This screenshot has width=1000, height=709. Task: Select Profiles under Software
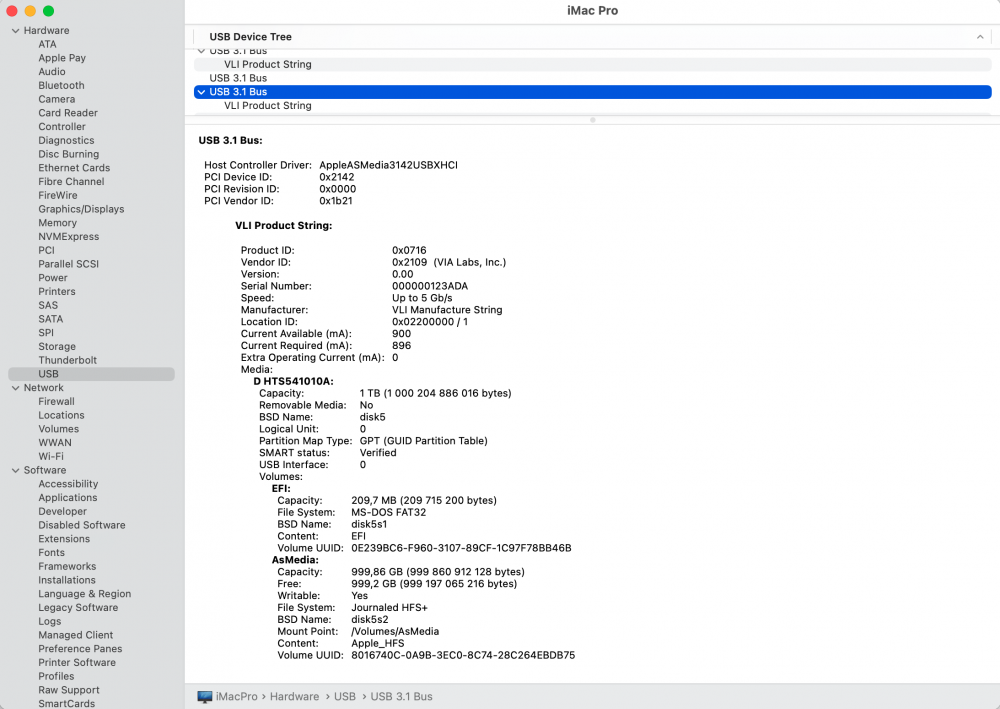click(x=56, y=676)
